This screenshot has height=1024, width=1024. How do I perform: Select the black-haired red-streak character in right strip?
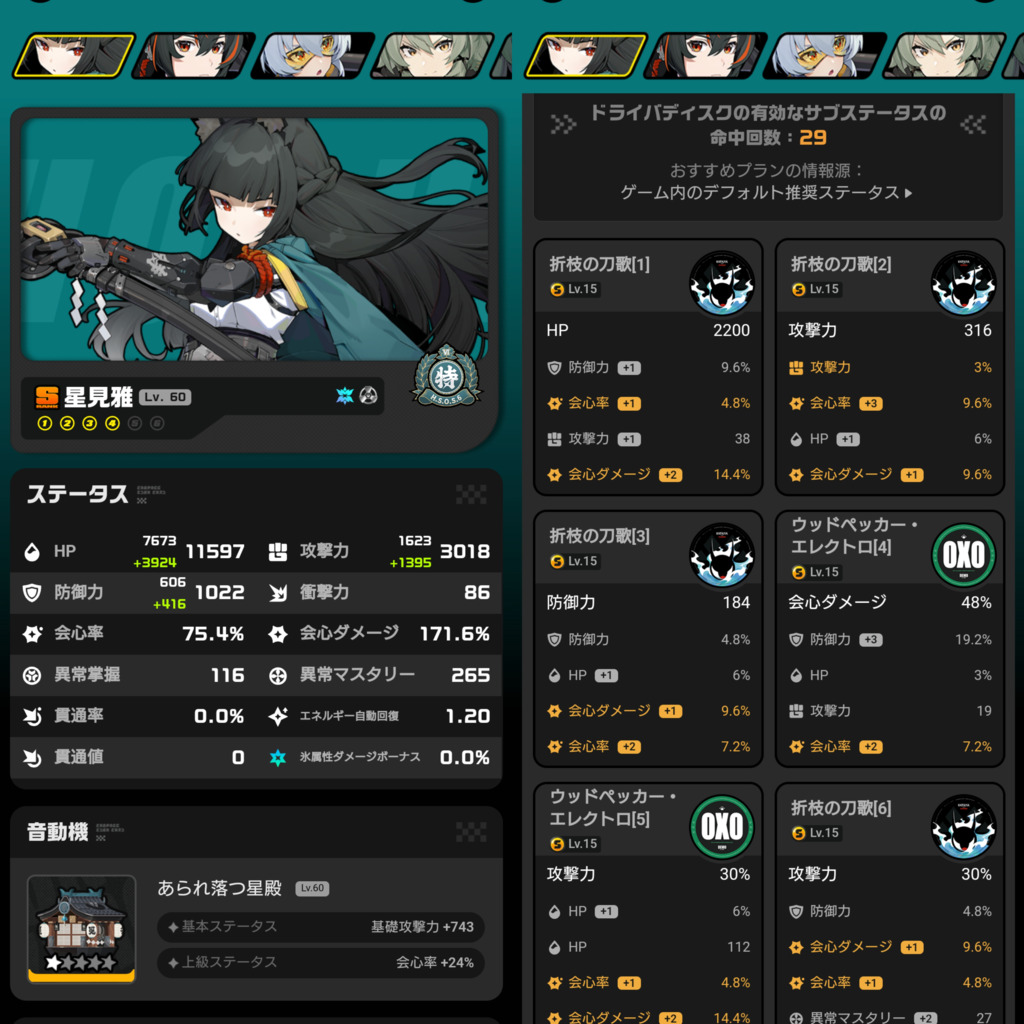pos(705,56)
